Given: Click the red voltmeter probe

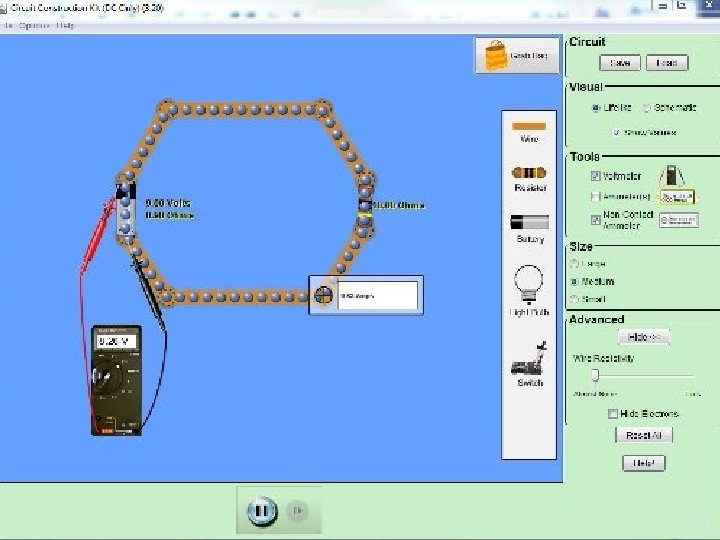Looking at the screenshot, I should pos(98,236).
